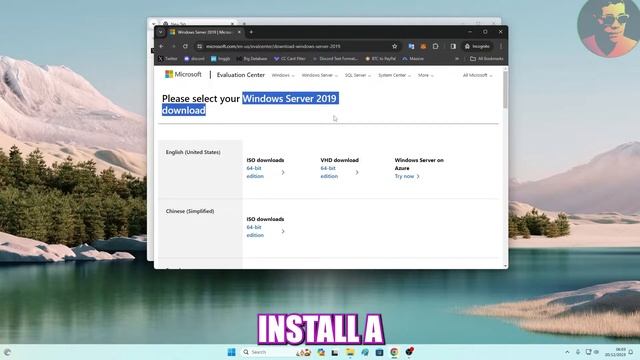Viewport: 640px width, 360px height.
Task: Open the Imgglp bookmark
Action: pyautogui.click(x=220, y=59)
